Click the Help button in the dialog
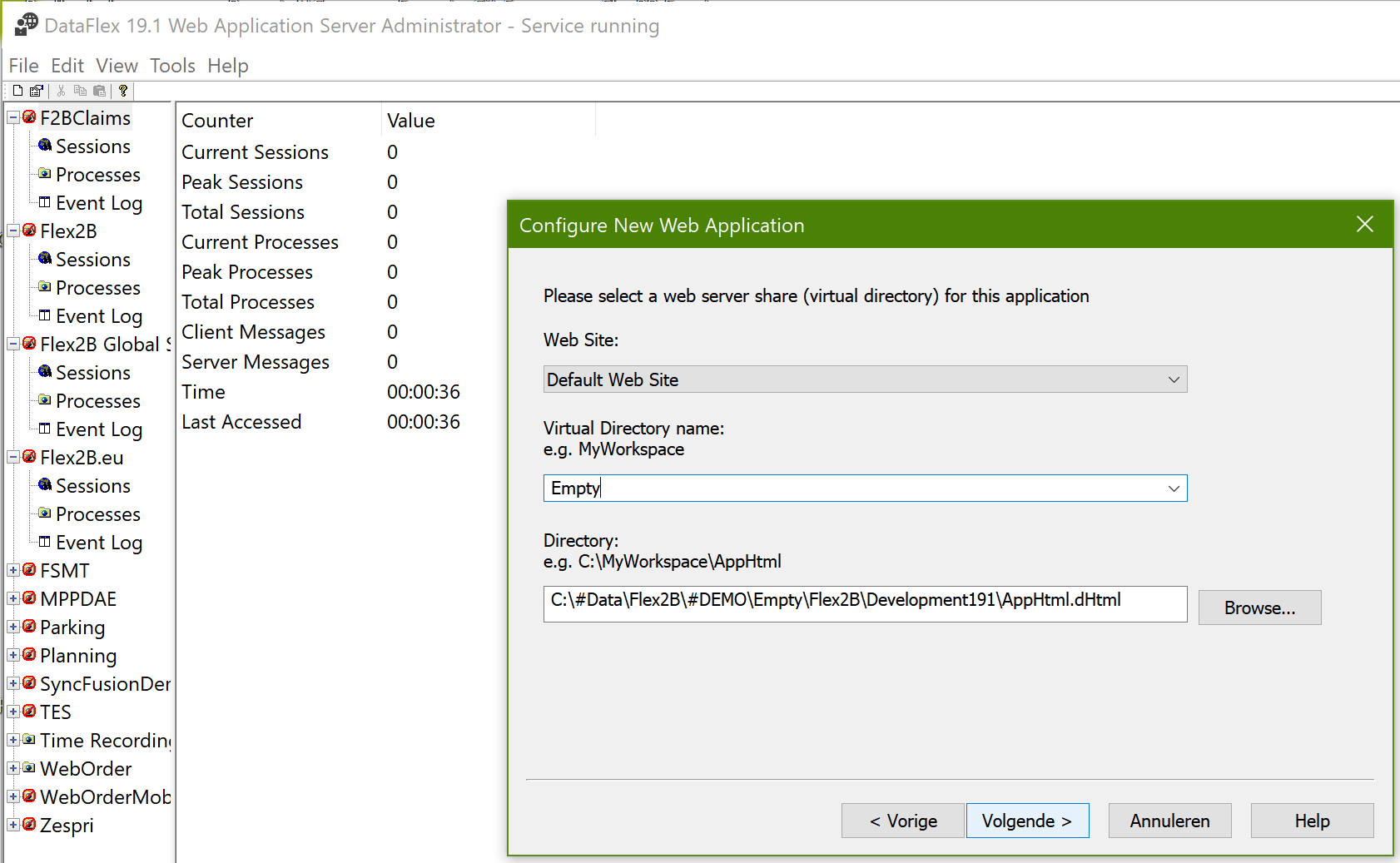 (x=1312, y=821)
